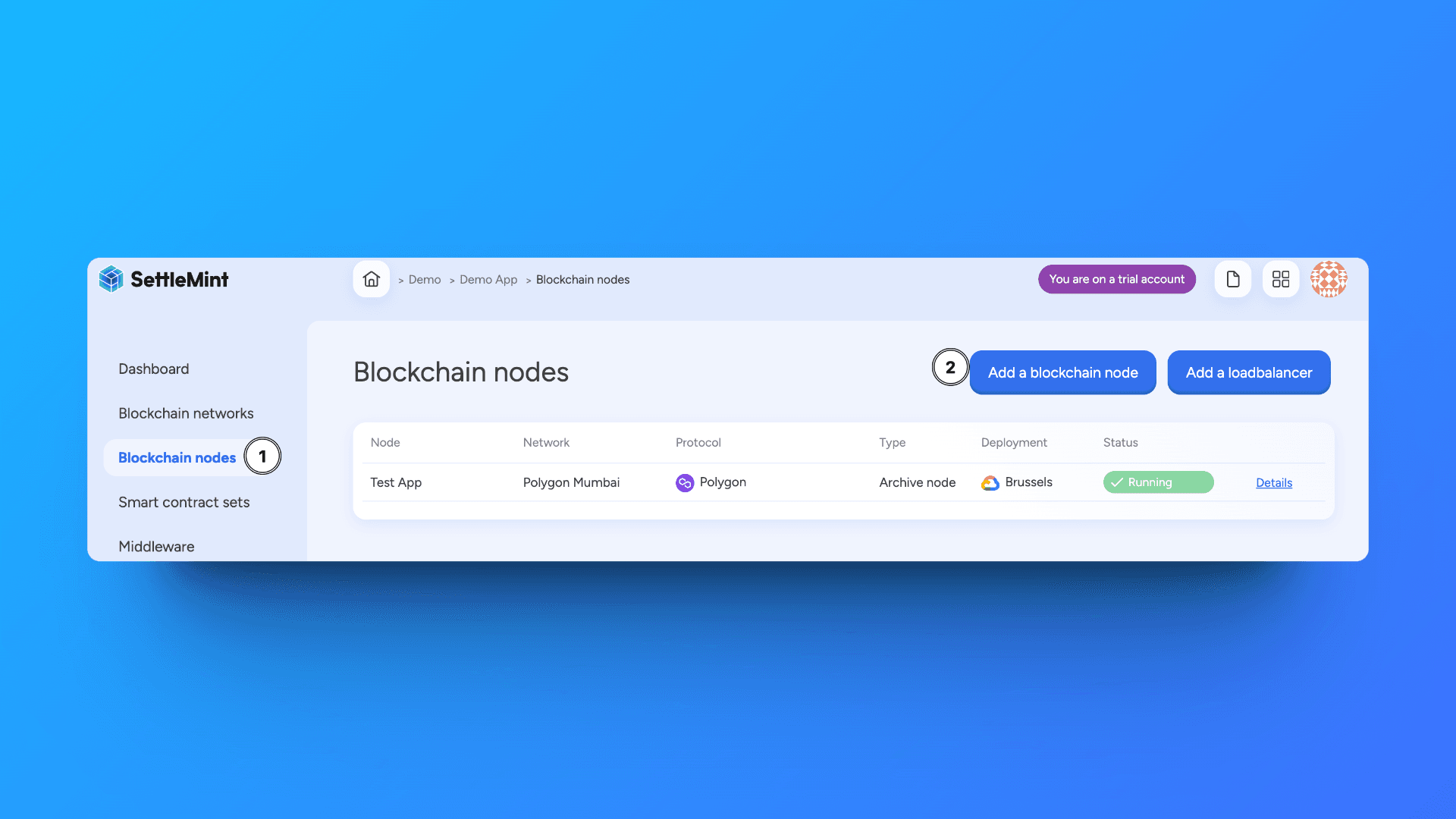Click the SettleMint logo icon
This screenshot has width=1456, height=819.
pos(109,279)
